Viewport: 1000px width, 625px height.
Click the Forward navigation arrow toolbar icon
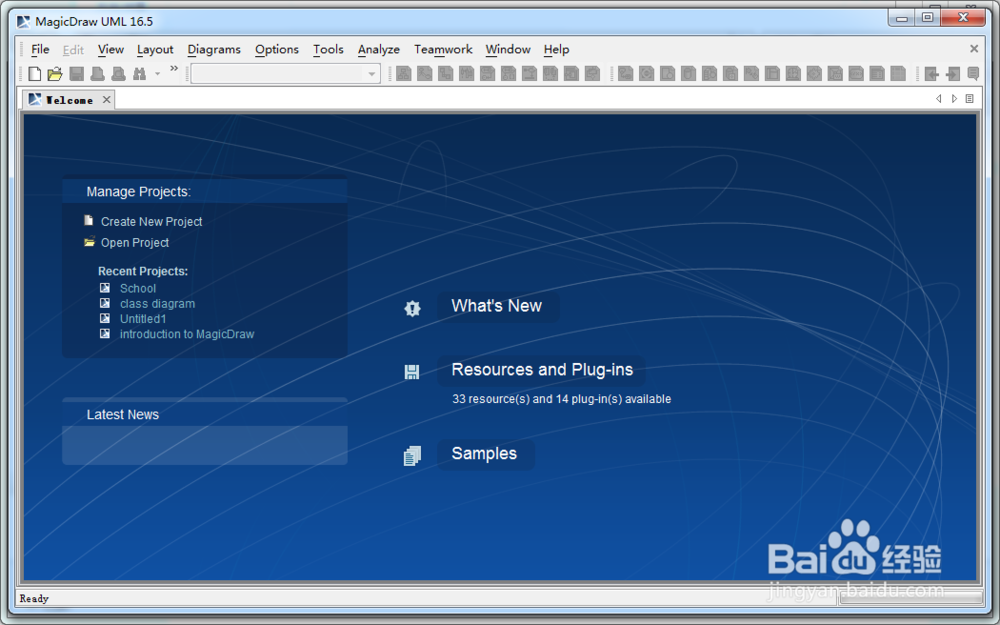tap(953, 74)
